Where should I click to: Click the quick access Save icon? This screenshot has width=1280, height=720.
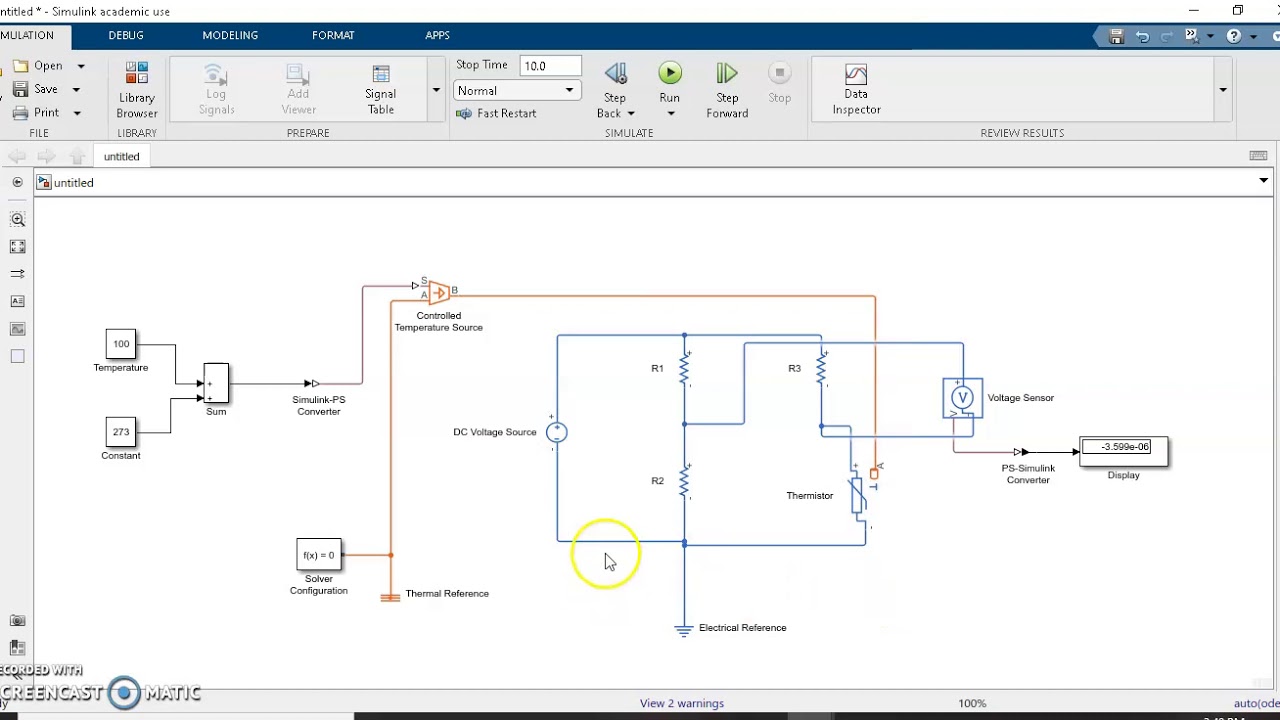click(x=1117, y=36)
